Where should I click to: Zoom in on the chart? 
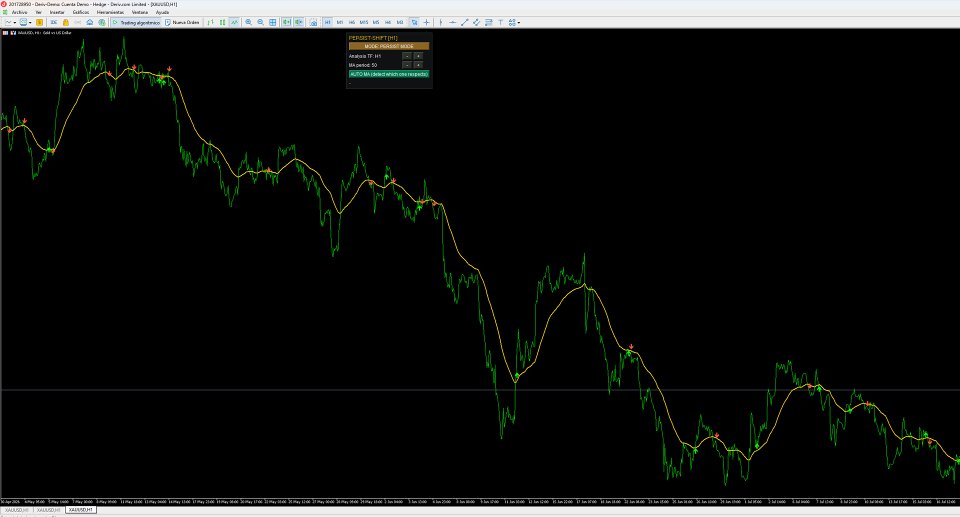[249, 22]
